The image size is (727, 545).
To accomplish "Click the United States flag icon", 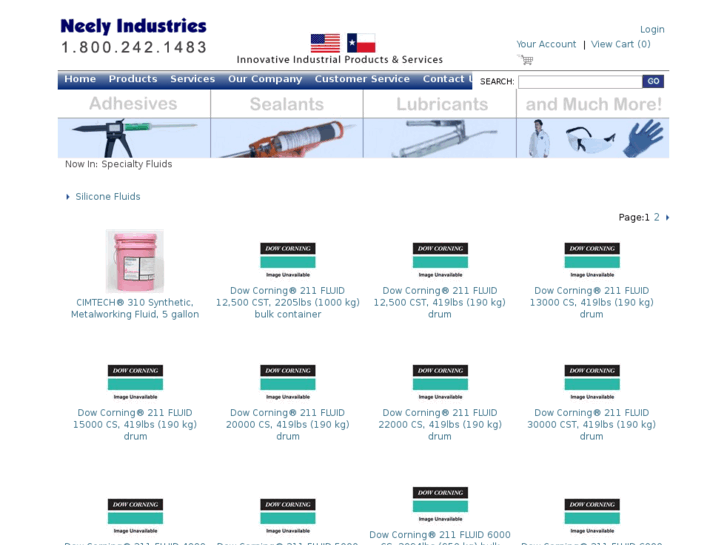I will click(x=325, y=43).
